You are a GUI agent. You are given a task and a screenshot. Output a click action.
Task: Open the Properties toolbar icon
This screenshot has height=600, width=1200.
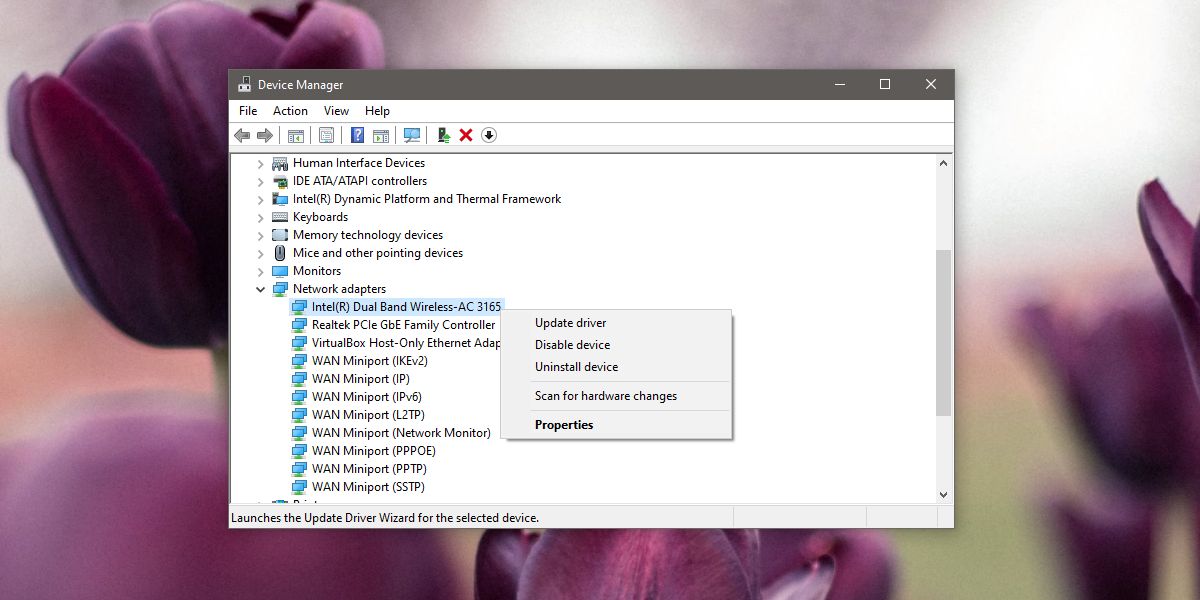pos(326,135)
